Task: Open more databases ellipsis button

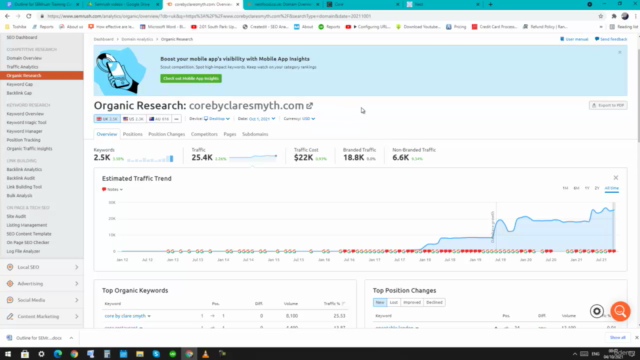Action: [x=176, y=119]
